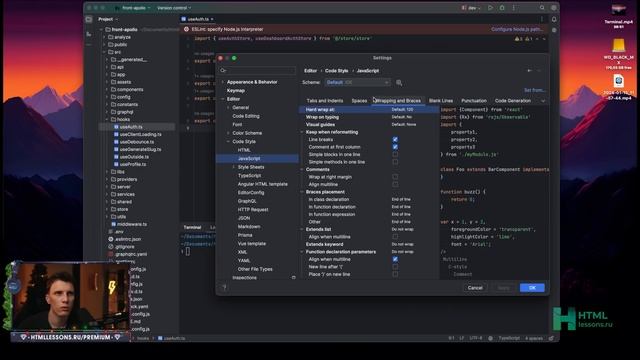This screenshot has height=360, width=640.
Task: Click Cancel button in Settings
Action: click(475, 288)
